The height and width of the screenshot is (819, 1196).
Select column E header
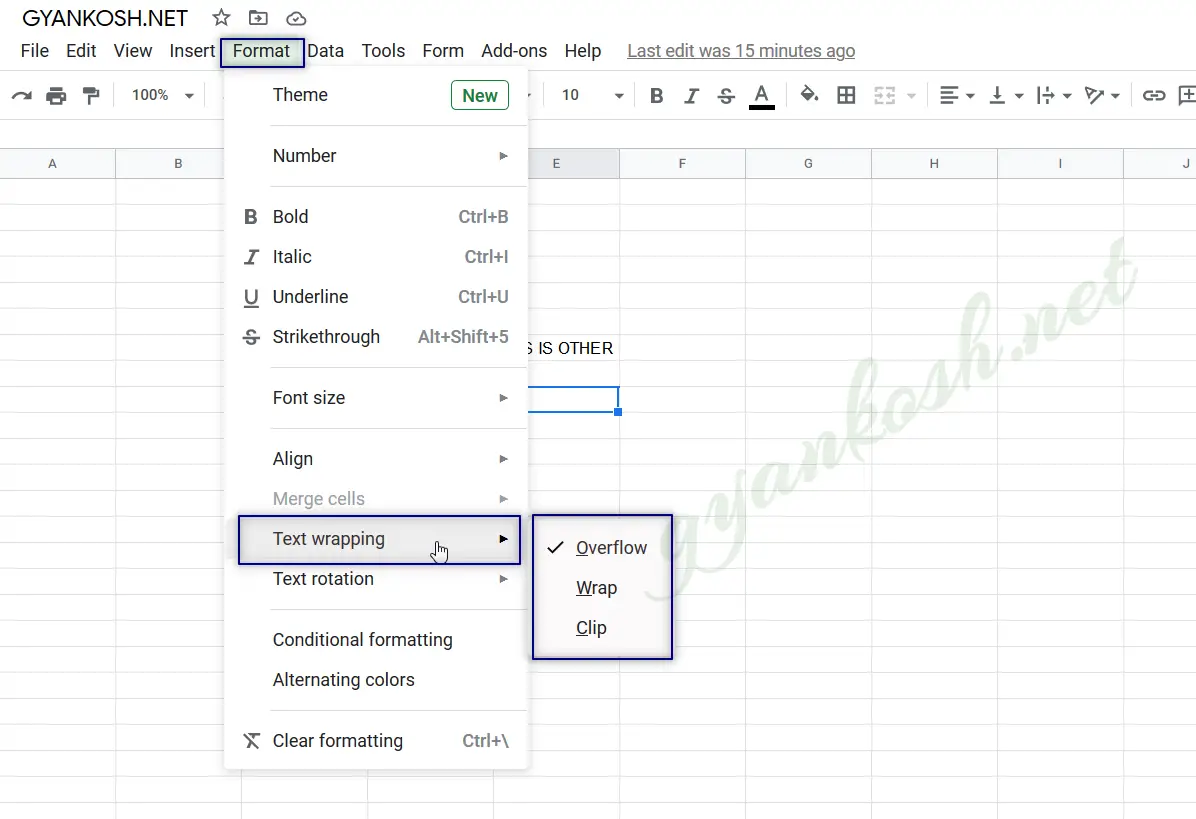pyautogui.click(x=573, y=164)
